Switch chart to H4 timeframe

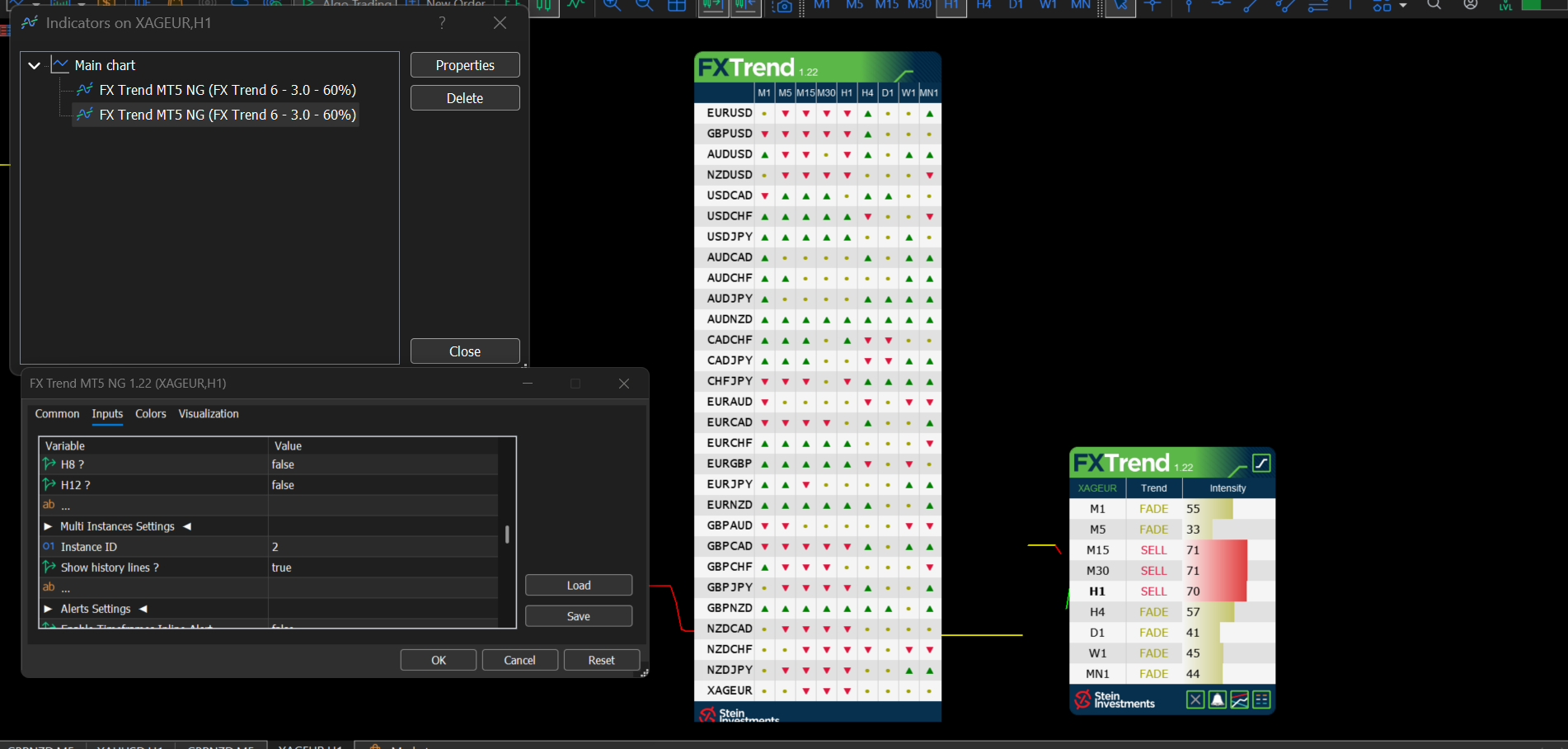tap(984, 5)
